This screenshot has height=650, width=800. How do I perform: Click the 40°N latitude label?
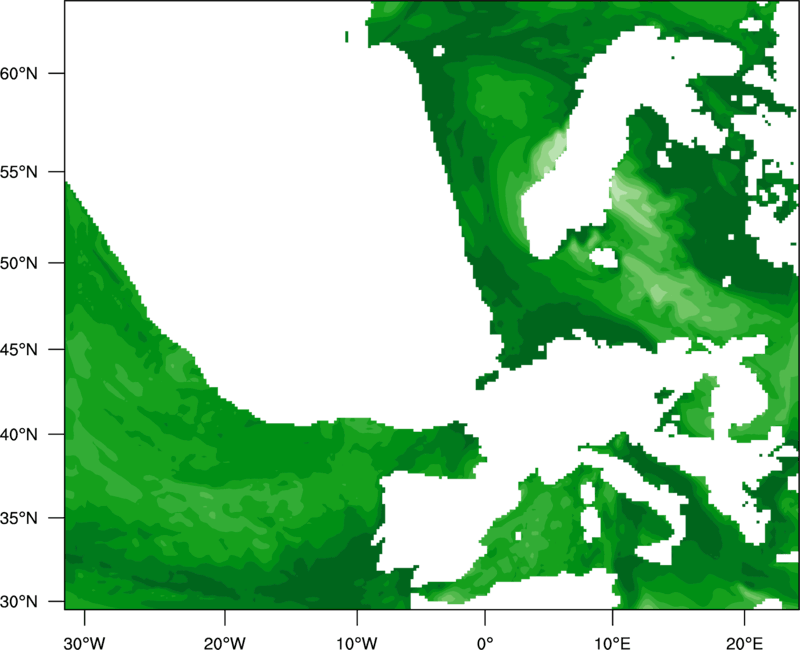[19, 435]
